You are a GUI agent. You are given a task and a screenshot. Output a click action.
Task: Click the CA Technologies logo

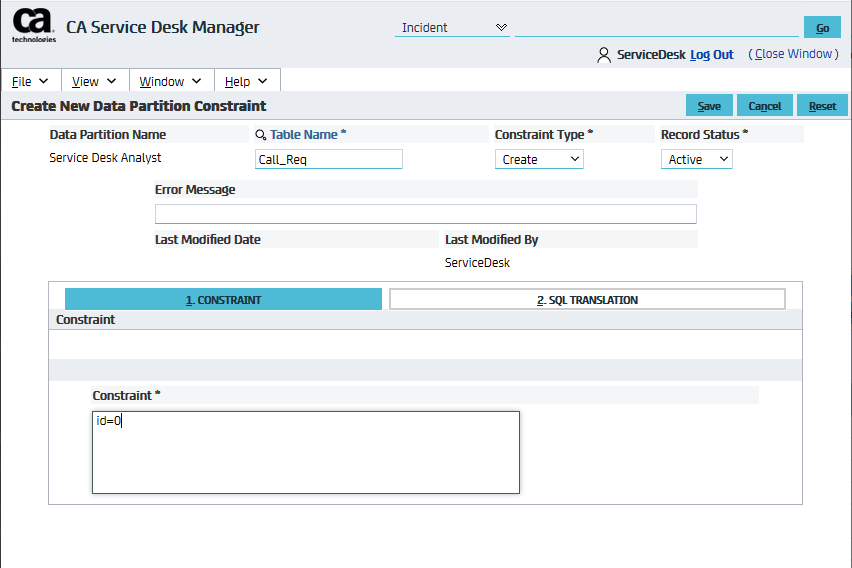click(33, 26)
